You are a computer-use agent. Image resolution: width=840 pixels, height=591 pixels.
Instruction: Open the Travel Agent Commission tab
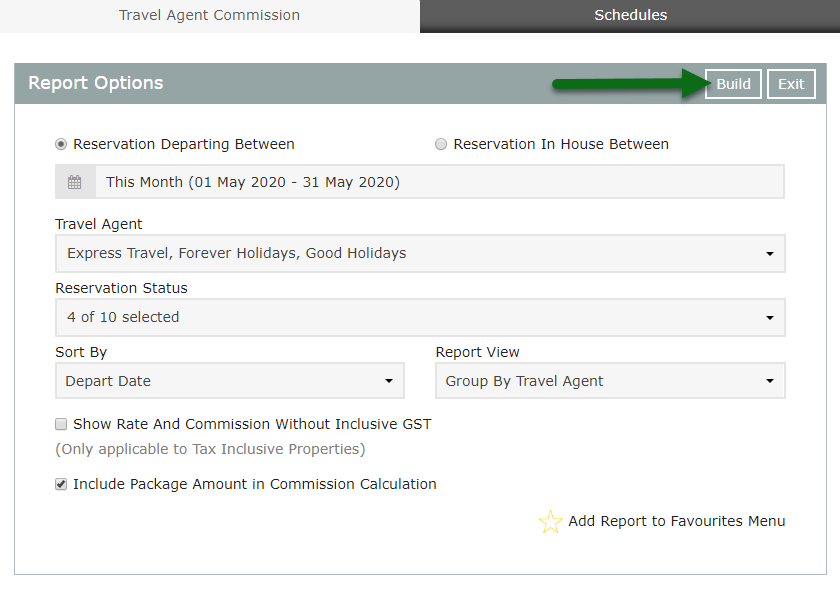point(209,16)
